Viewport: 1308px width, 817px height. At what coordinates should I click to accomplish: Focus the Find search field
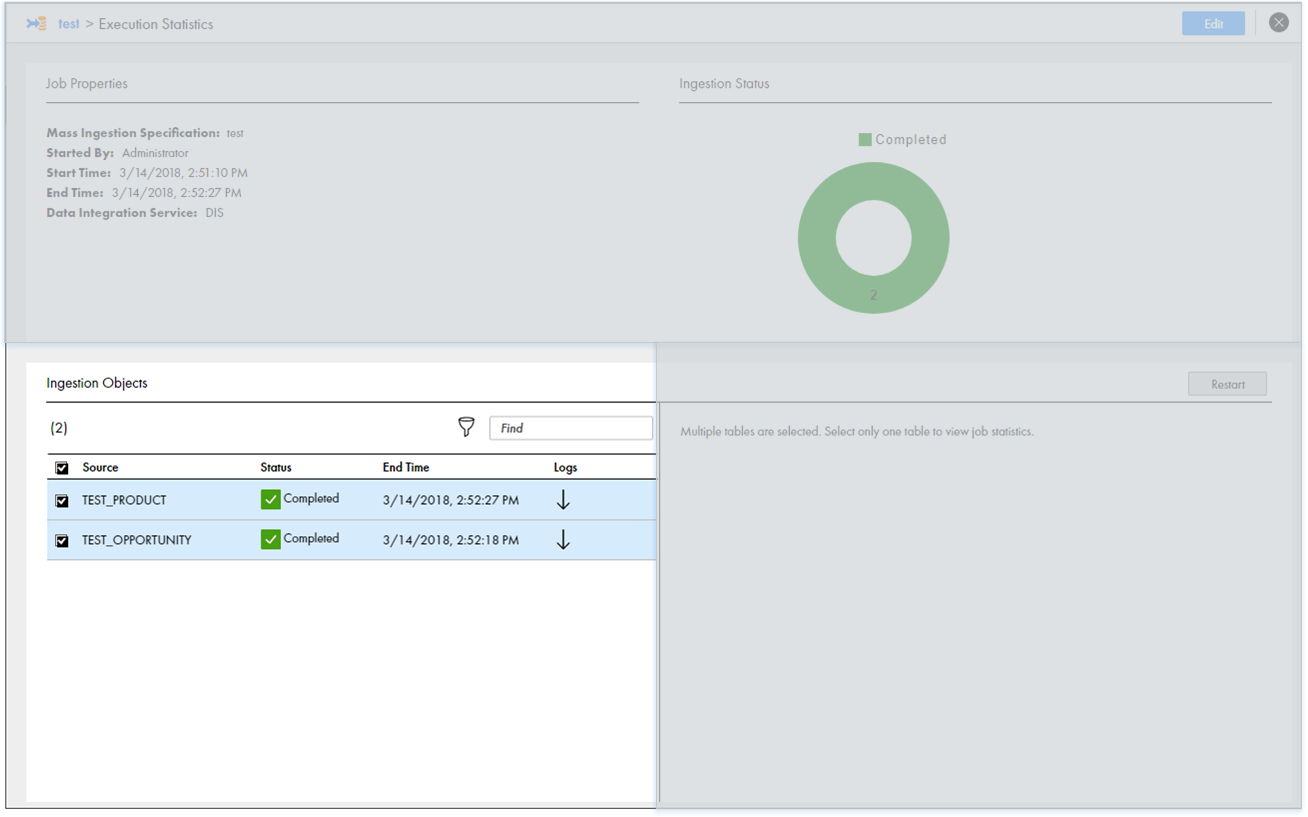571,428
